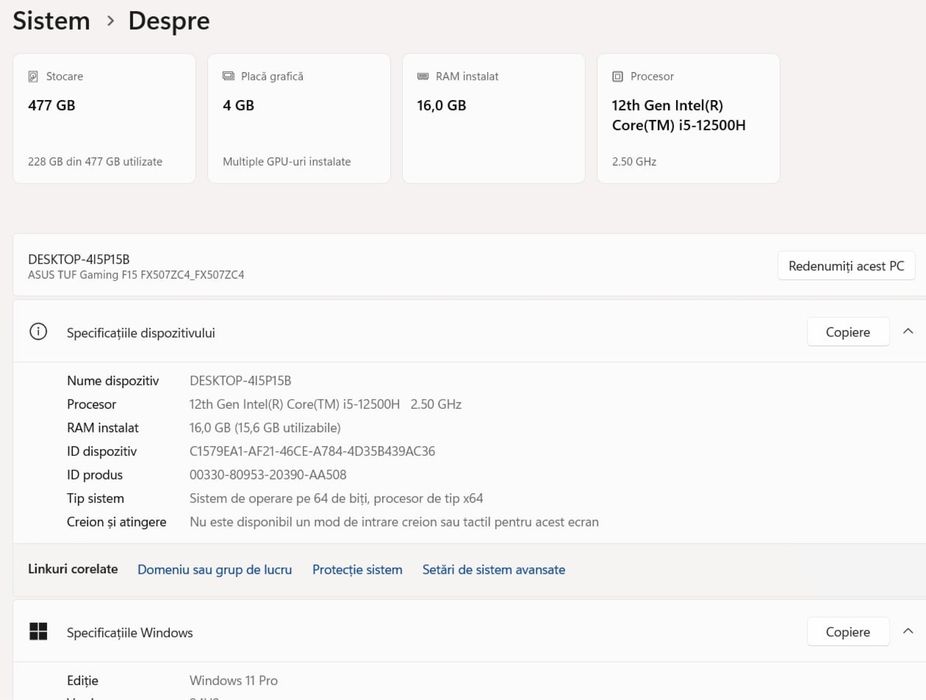Click the Placă grafică GPU icon
The image size is (926, 700).
[228, 76]
